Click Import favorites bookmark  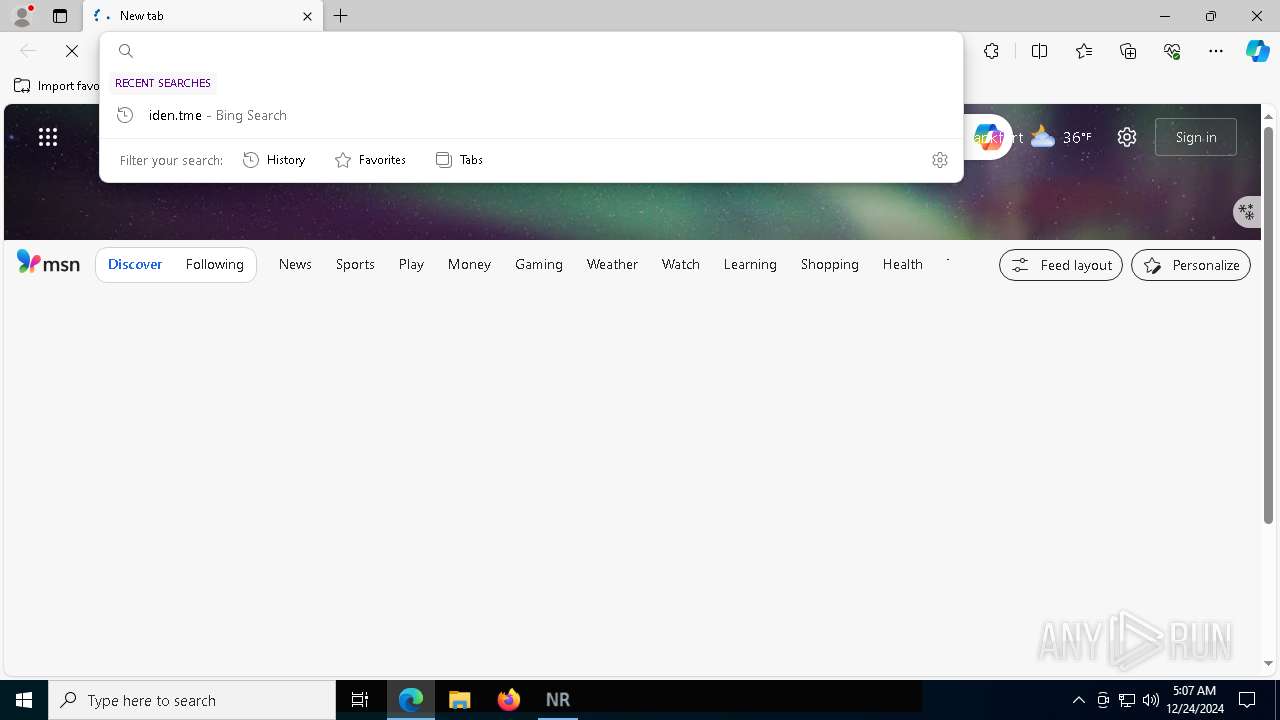click(x=56, y=86)
